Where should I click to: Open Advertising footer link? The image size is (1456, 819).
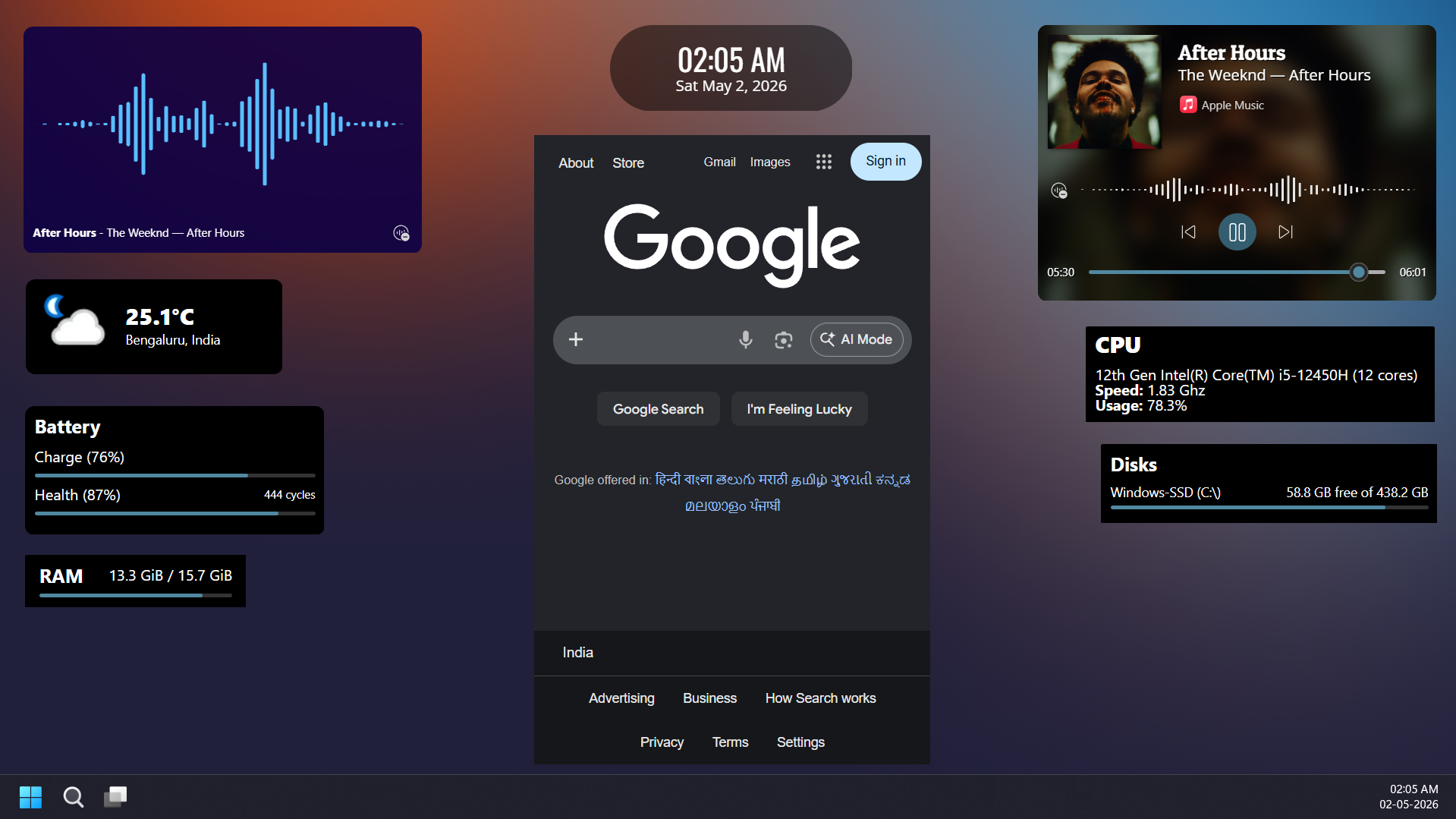point(621,698)
